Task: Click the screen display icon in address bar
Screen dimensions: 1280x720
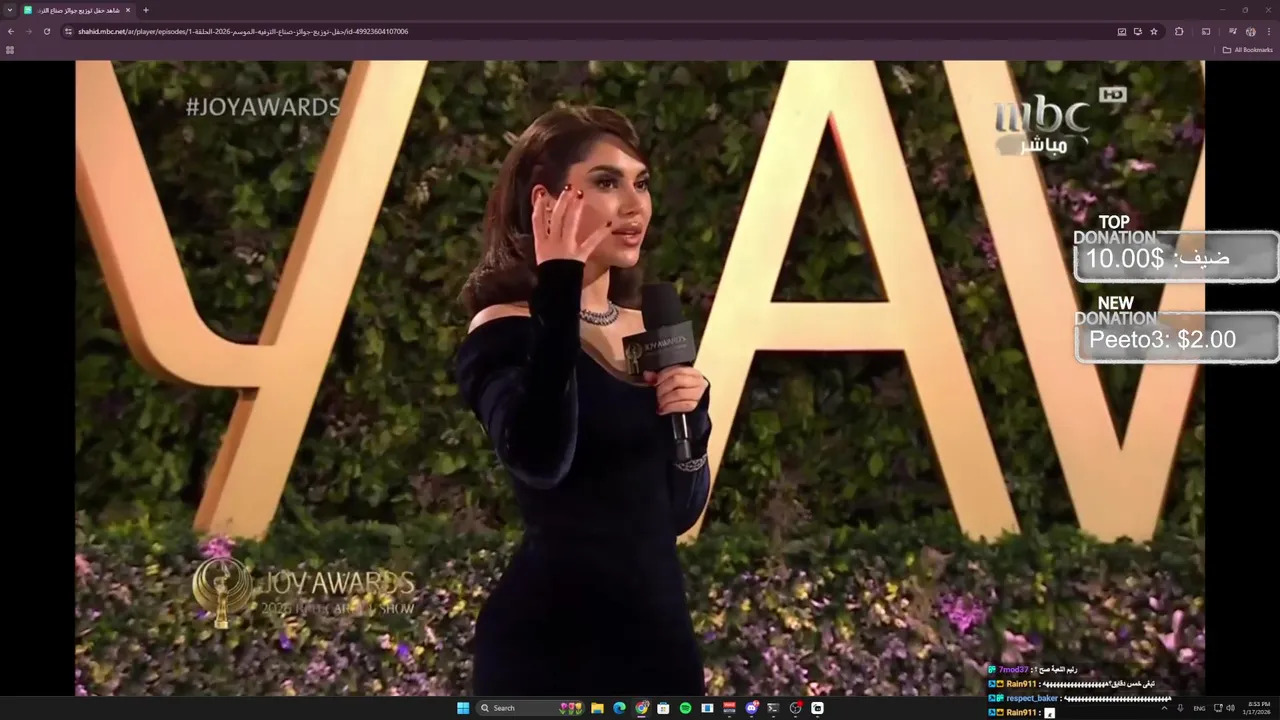Action: coord(1122,31)
